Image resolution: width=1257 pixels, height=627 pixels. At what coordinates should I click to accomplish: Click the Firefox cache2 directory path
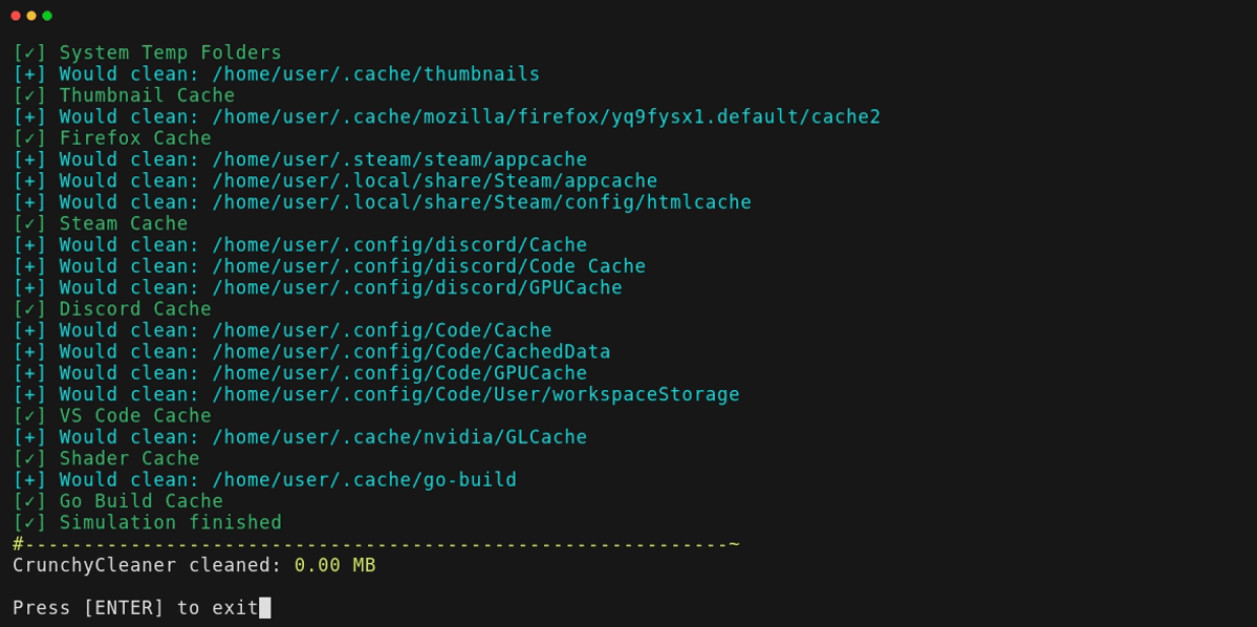pyautogui.click(x=546, y=117)
